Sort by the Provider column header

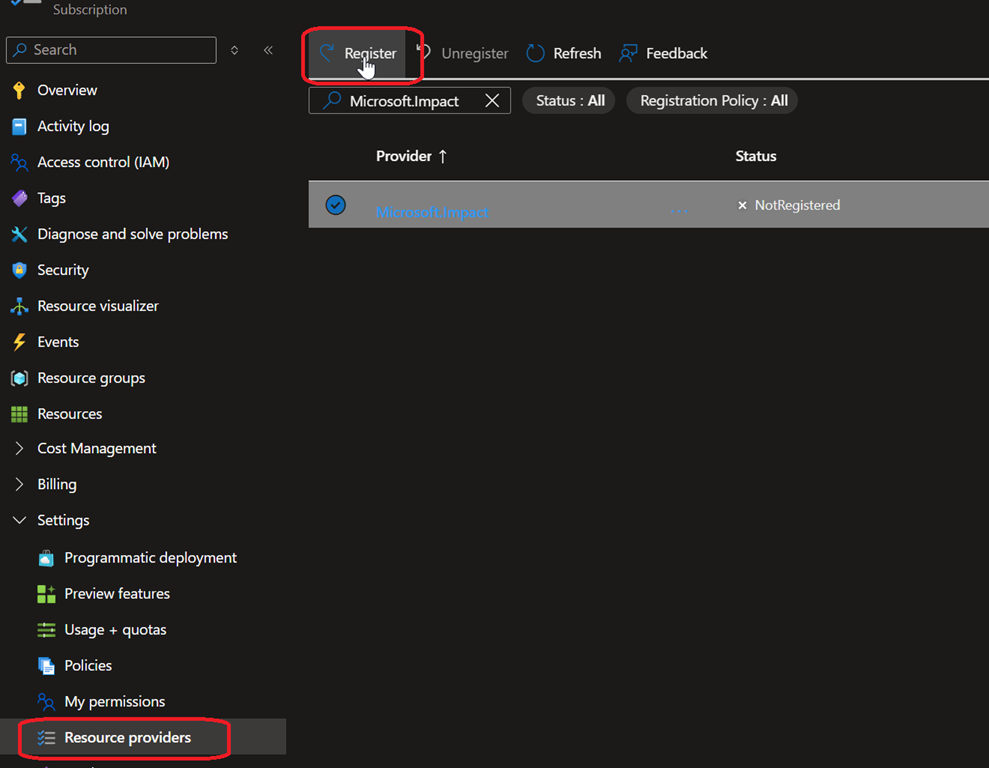click(x=411, y=156)
